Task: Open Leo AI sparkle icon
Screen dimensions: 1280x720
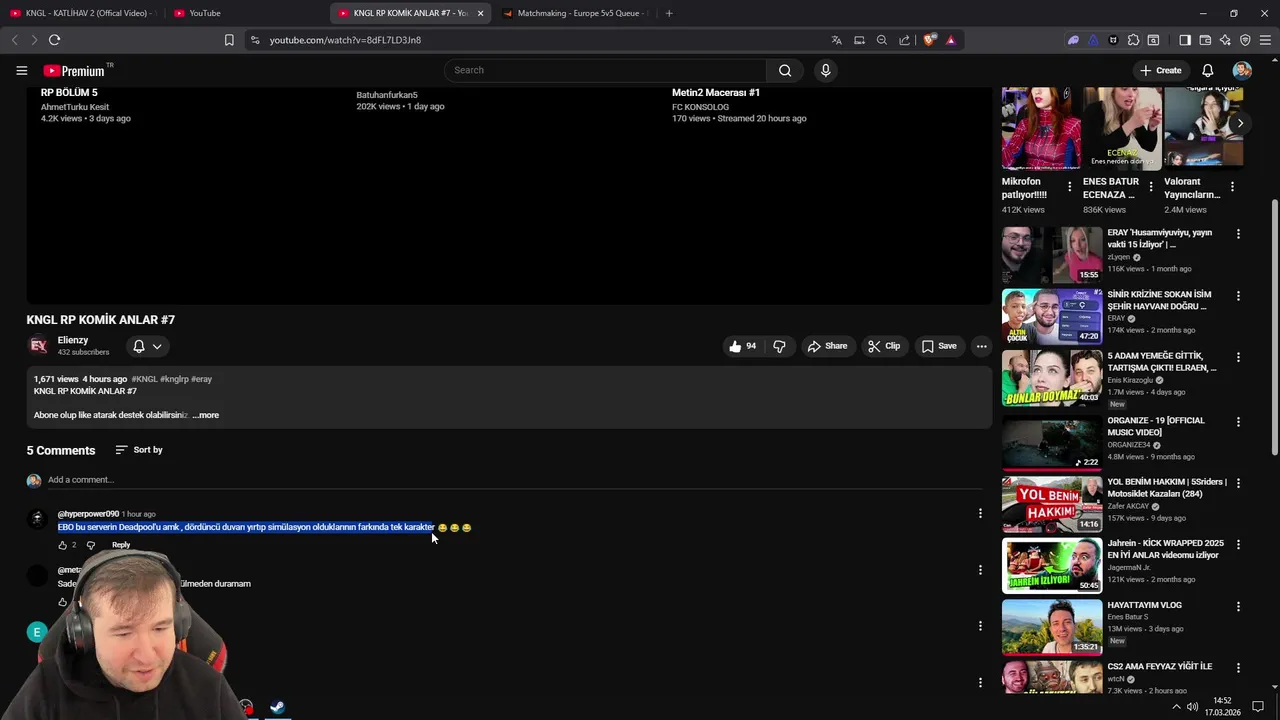Action: pyautogui.click(x=1225, y=40)
